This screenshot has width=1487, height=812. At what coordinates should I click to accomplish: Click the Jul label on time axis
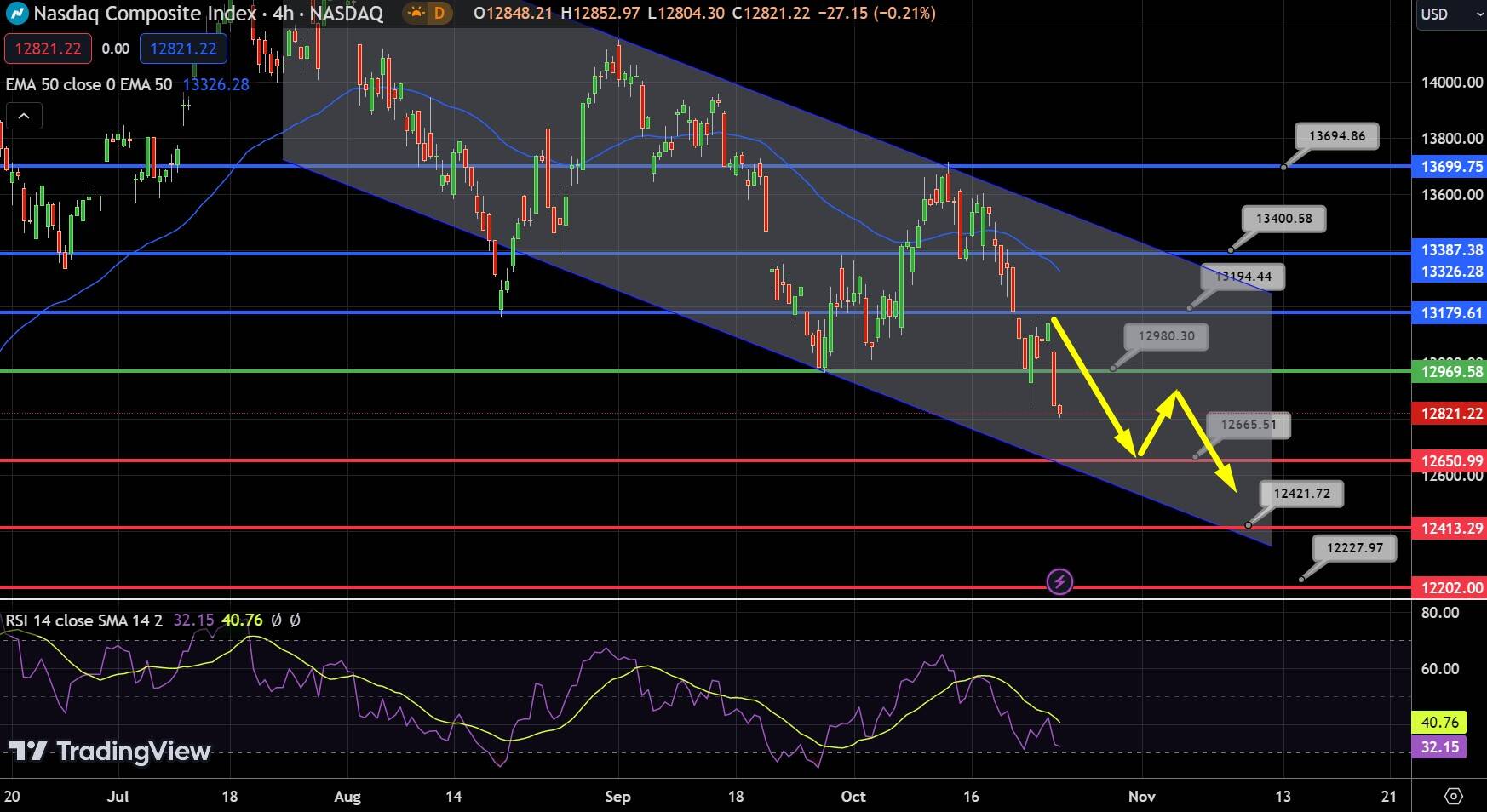118,797
